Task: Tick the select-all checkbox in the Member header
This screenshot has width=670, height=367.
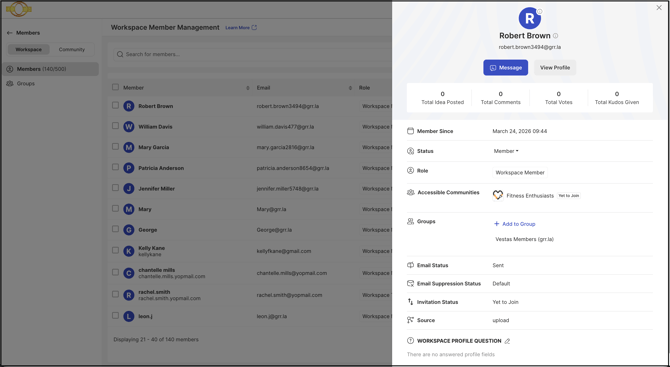Action: (x=115, y=87)
